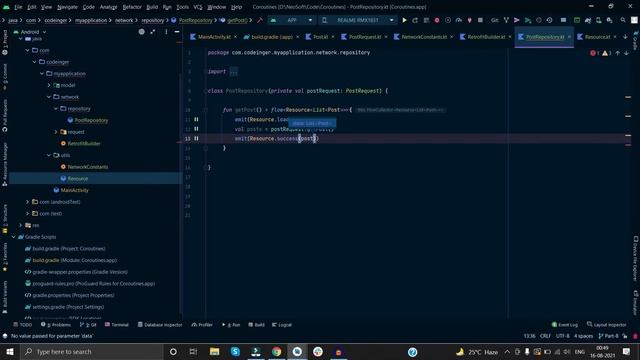Select RetrofitBuilder in the project tree
The image size is (640, 360).
84,144
